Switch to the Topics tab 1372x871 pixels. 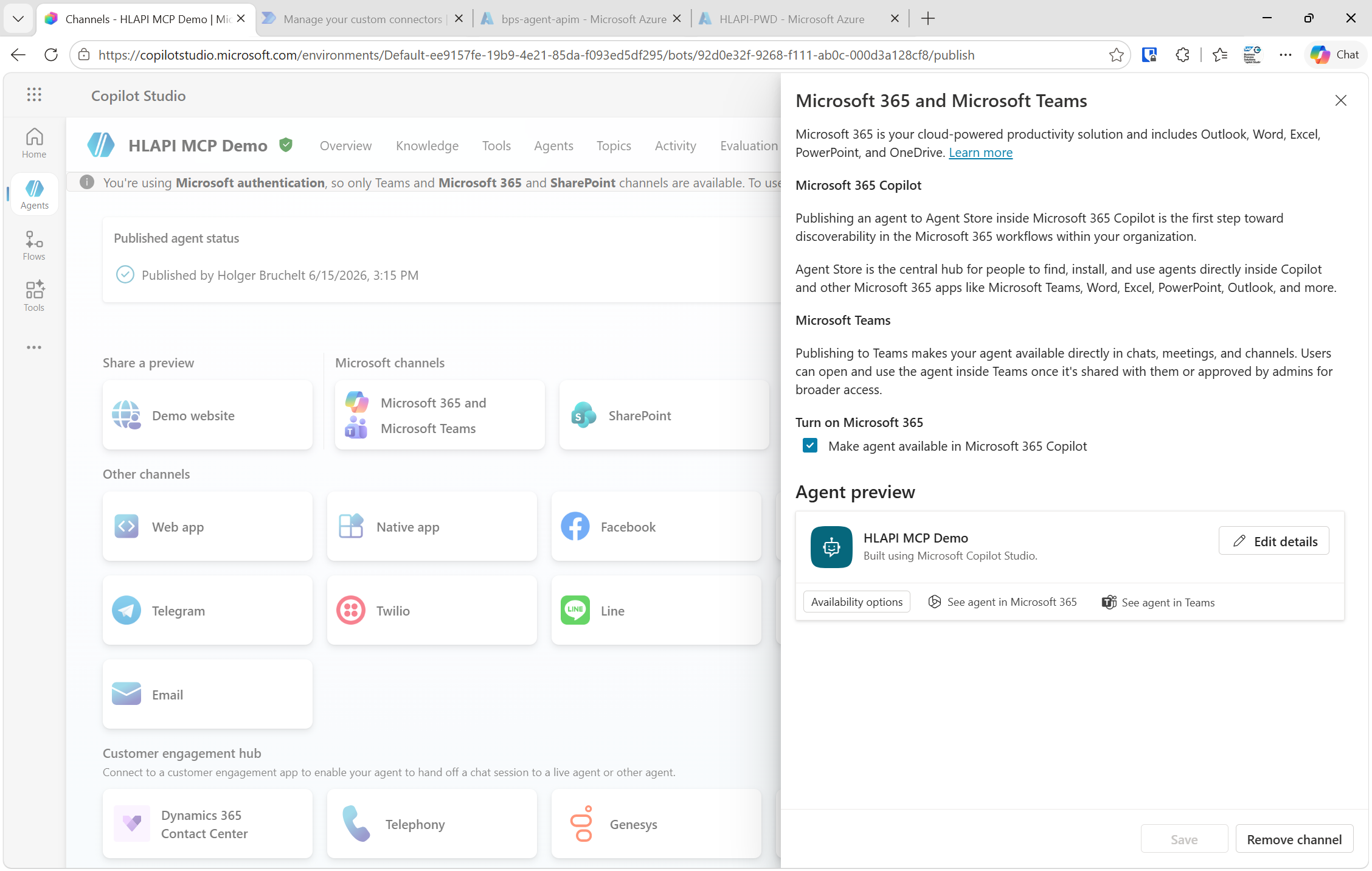pos(614,146)
